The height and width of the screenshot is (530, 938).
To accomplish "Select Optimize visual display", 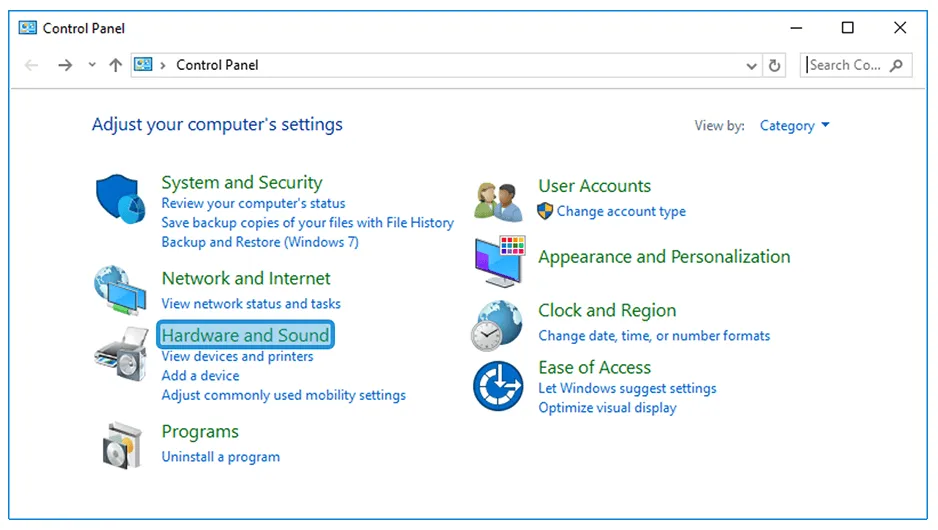I will [x=607, y=408].
